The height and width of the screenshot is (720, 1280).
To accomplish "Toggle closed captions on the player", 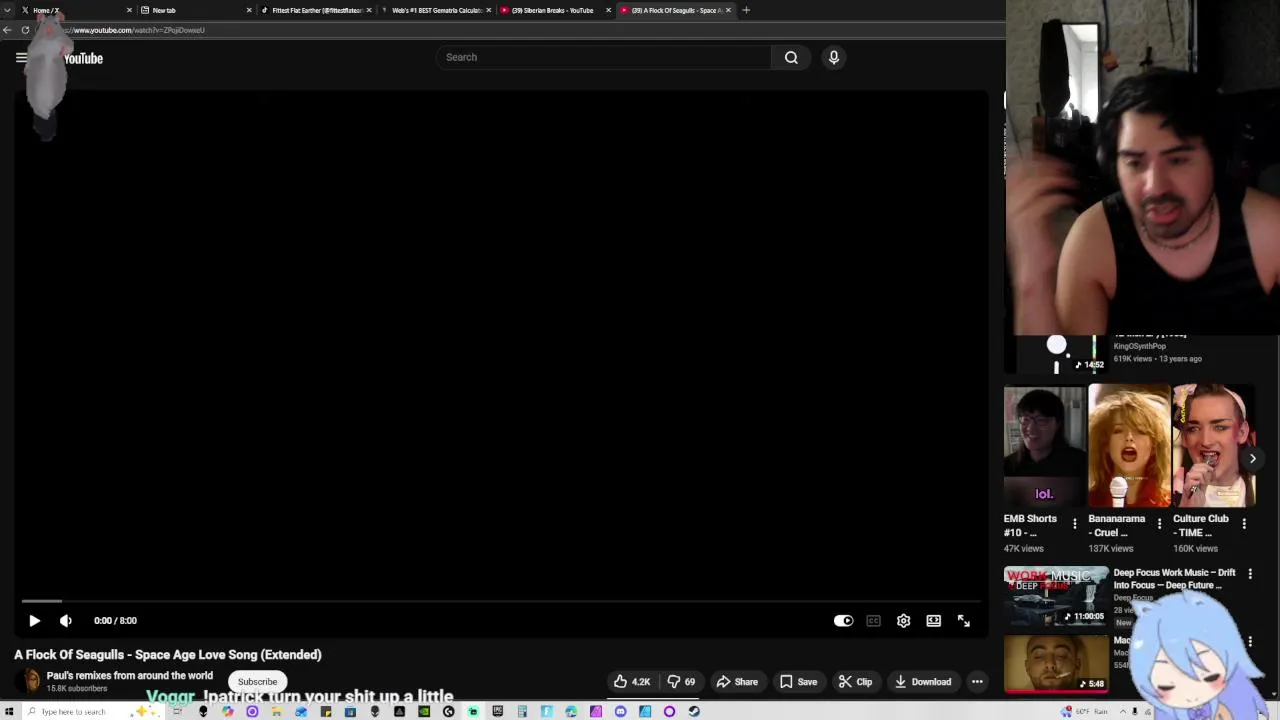I will (x=873, y=620).
